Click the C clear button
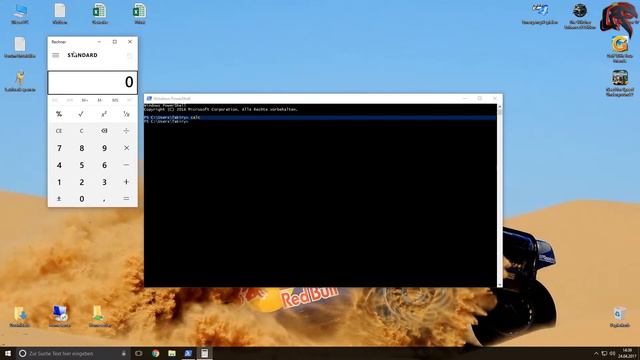The height and width of the screenshot is (360, 640). click(81, 131)
